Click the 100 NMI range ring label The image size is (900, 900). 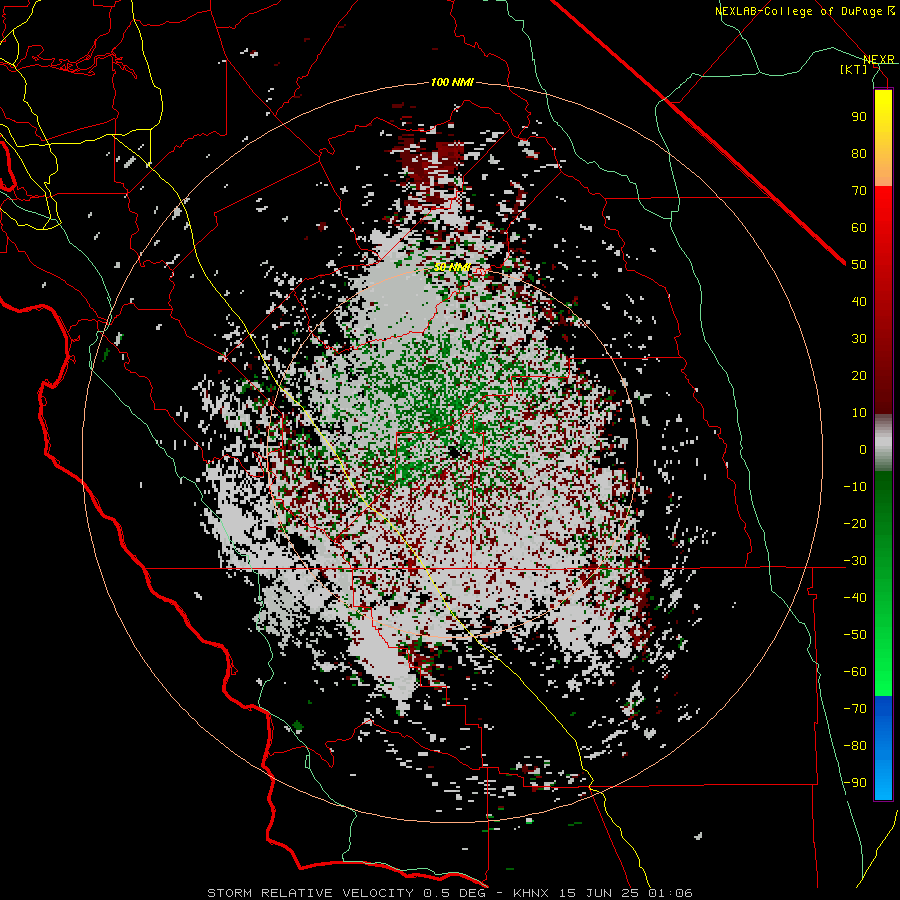click(x=452, y=83)
